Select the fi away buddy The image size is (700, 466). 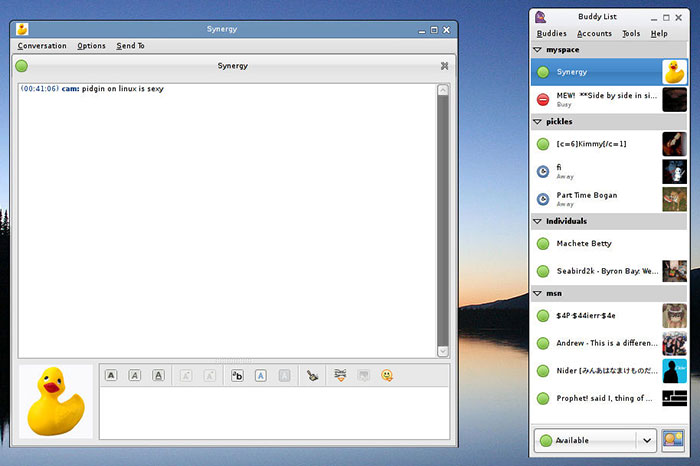click(609, 171)
